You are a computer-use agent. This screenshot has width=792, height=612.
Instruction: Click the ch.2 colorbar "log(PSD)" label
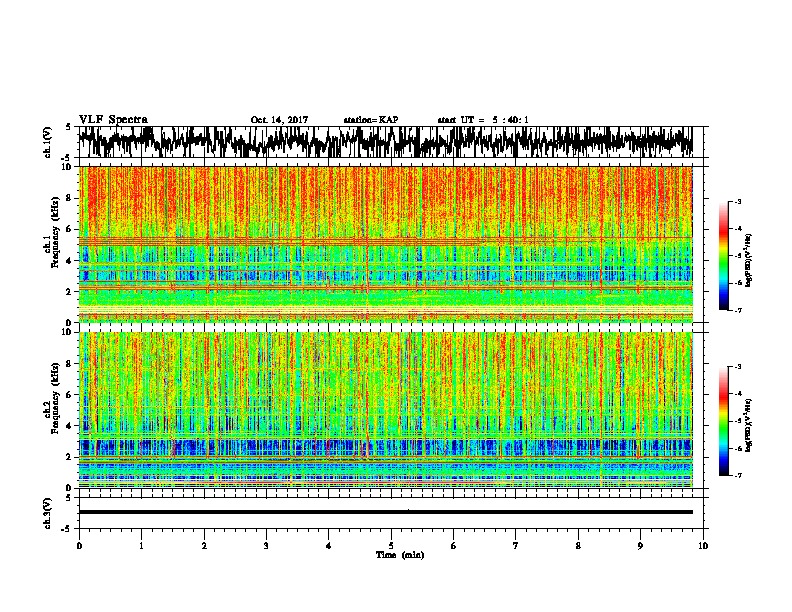coord(748,425)
